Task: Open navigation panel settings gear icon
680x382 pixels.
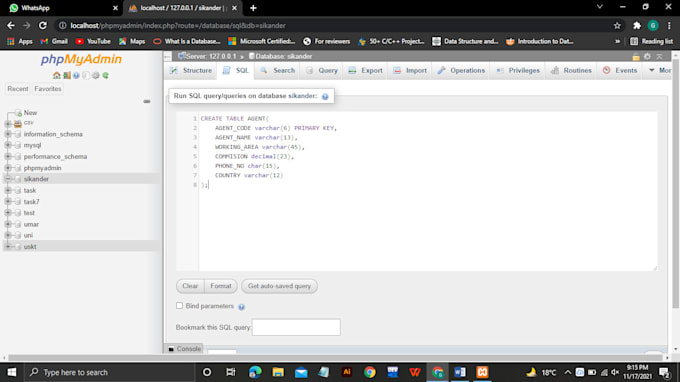Action: (95, 75)
